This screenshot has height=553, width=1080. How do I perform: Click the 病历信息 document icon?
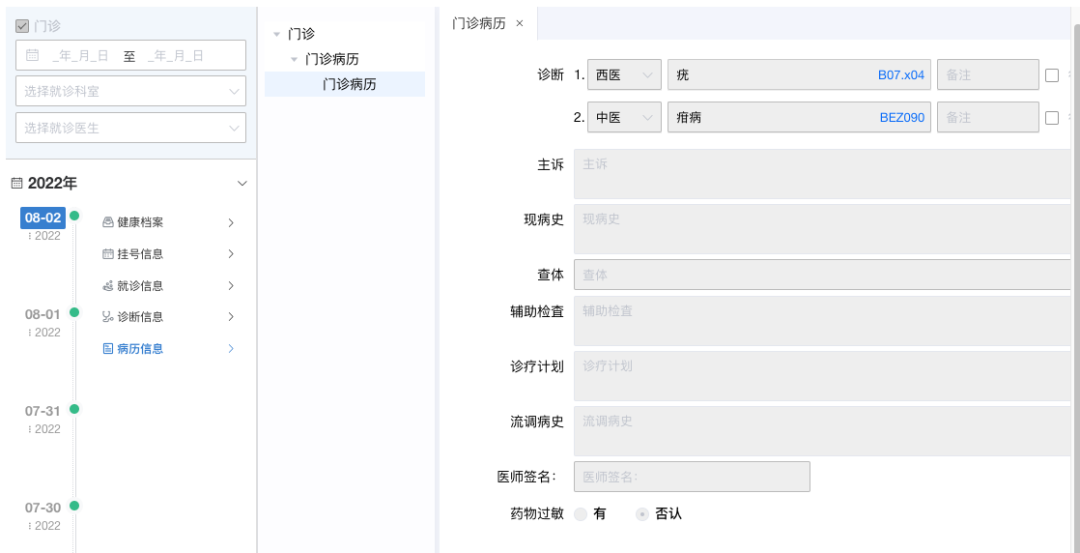(108, 349)
